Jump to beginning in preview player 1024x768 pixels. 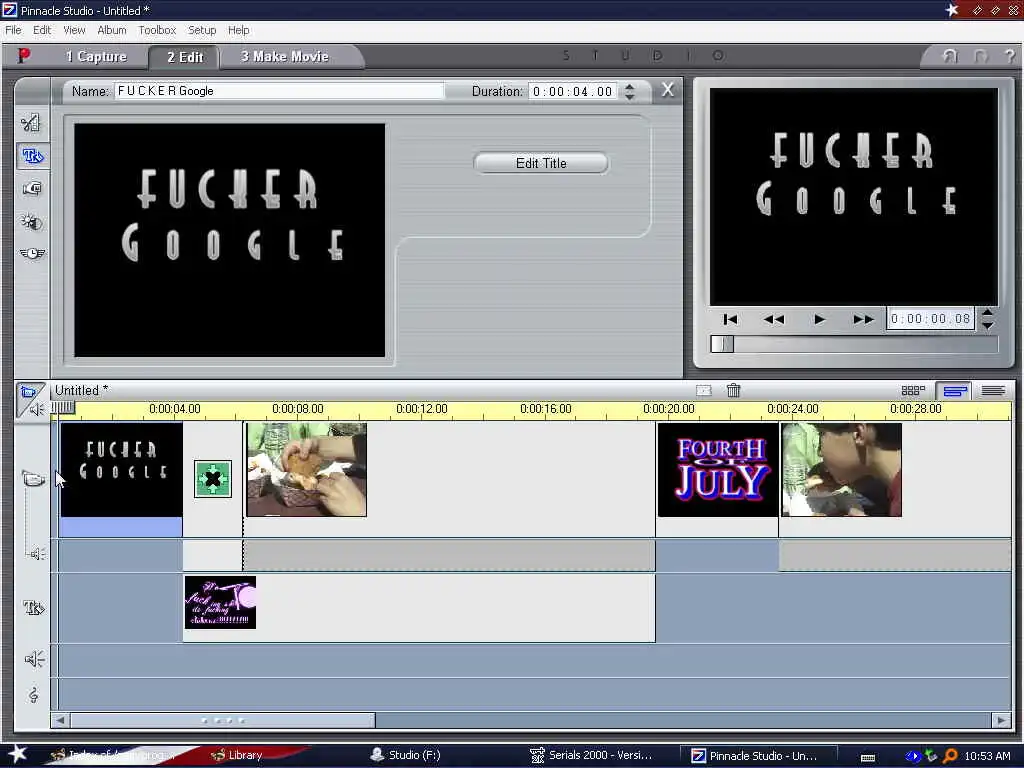pos(730,319)
